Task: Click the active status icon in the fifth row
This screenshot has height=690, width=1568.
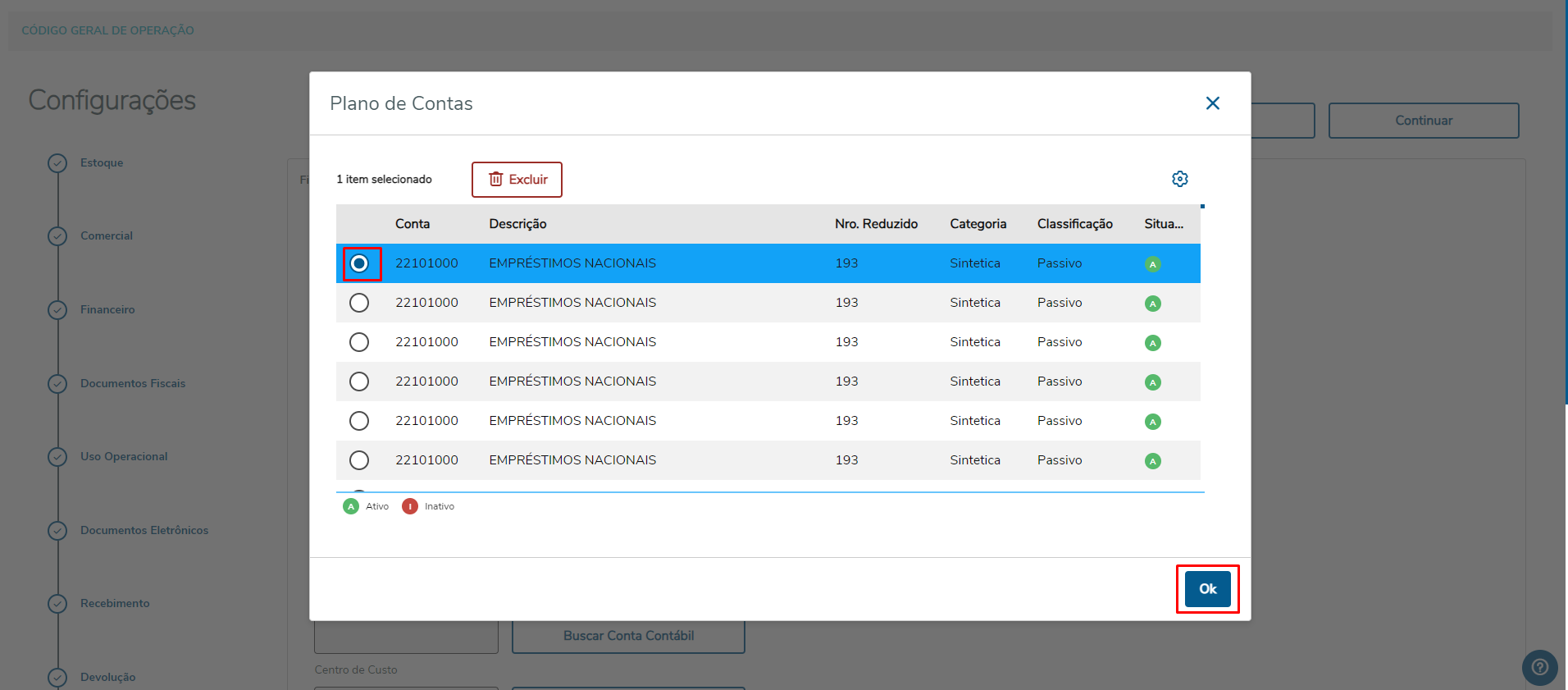Action: point(1153,422)
